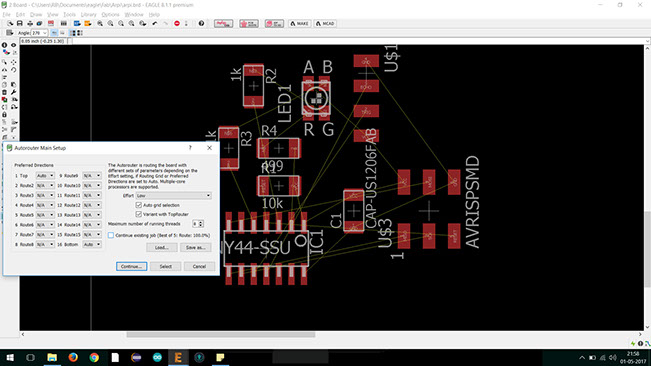The width and height of the screenshot is (651, 366).
Task: Click the system tray volume icon
Action: tap(612, 358)
